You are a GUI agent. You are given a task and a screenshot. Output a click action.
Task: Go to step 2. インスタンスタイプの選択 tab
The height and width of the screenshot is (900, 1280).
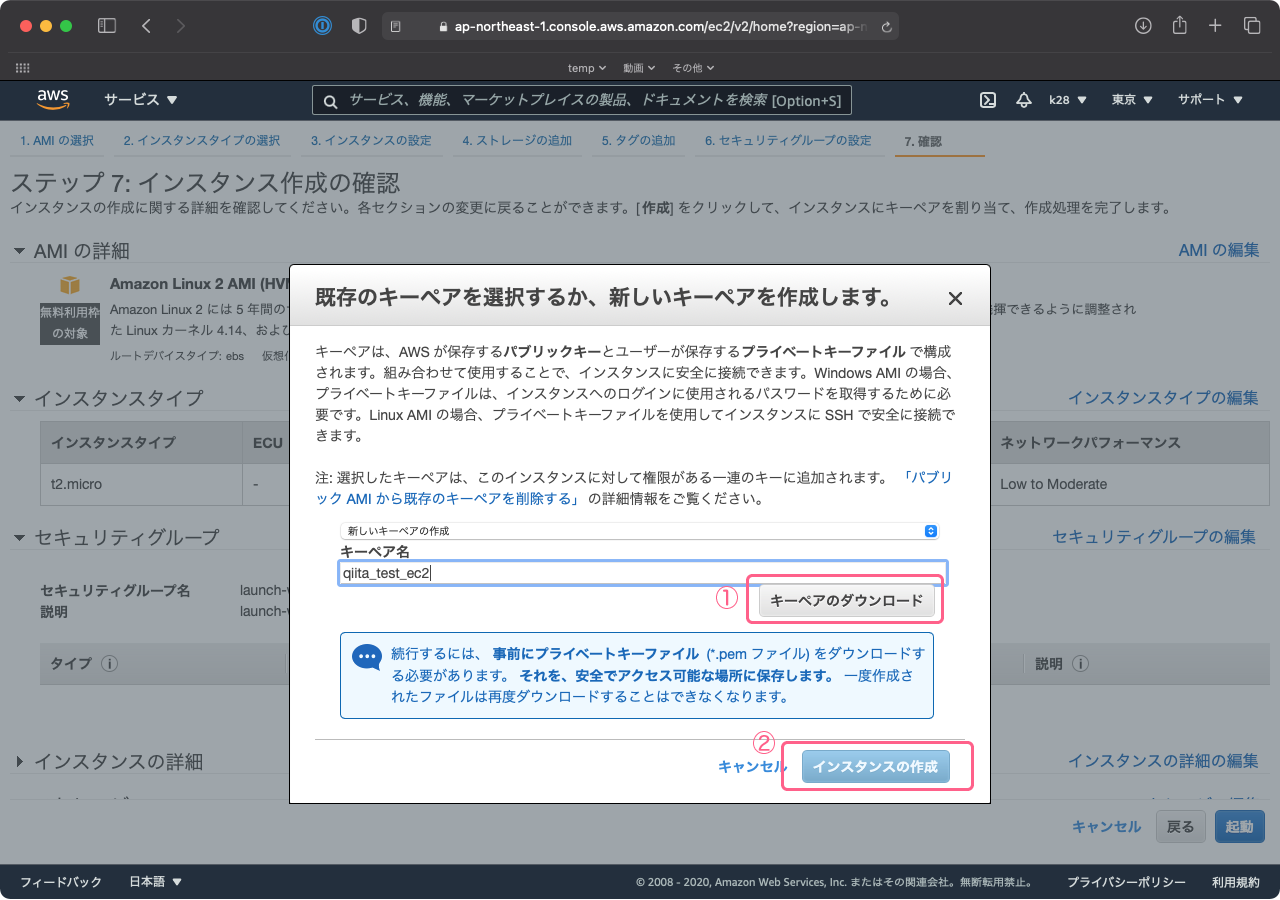click(202, 141)
